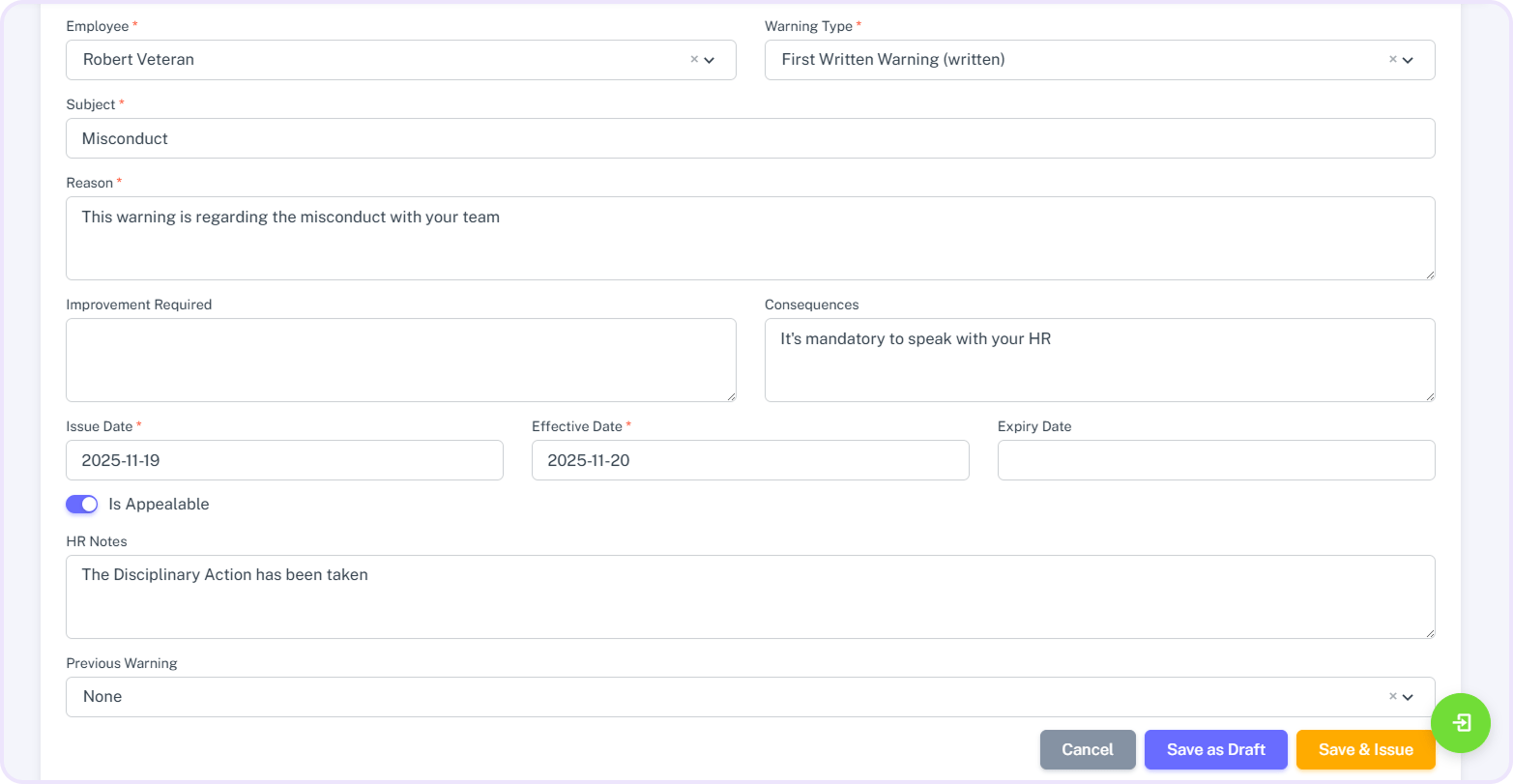Screen dimensions: 1513x784
Task: Click the empty Improvement Required text area
Action: tap(401, 360)
